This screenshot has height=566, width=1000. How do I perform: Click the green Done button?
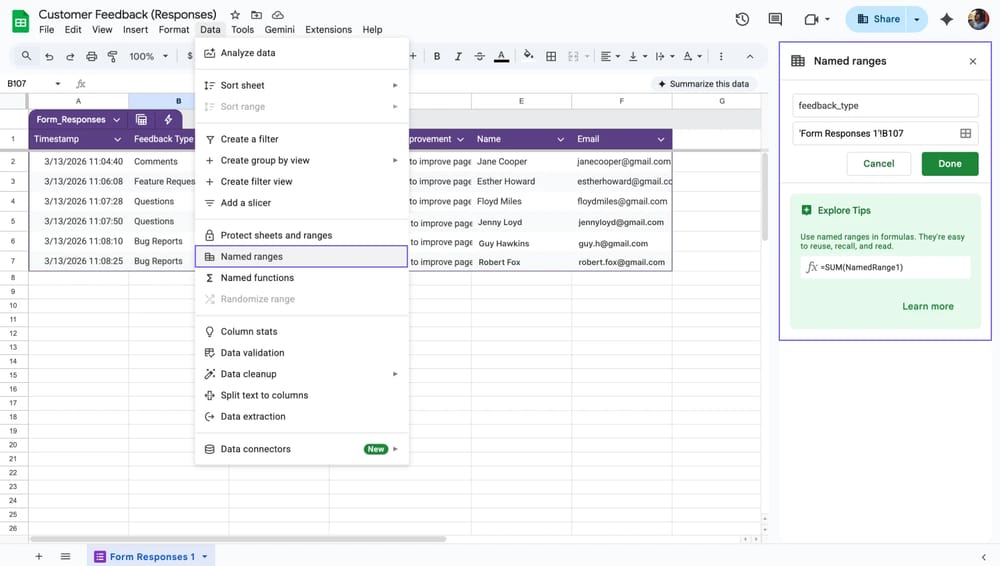click(x=949, y=164)
